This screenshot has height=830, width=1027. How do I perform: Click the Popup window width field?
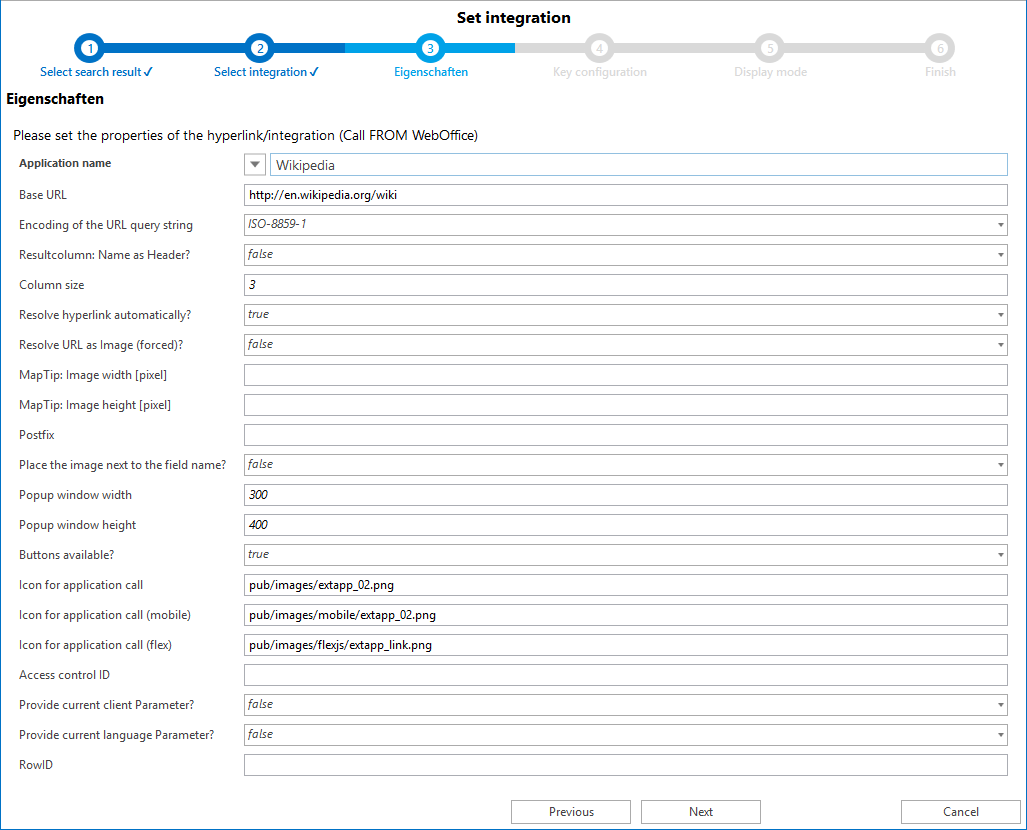(625, 495)
